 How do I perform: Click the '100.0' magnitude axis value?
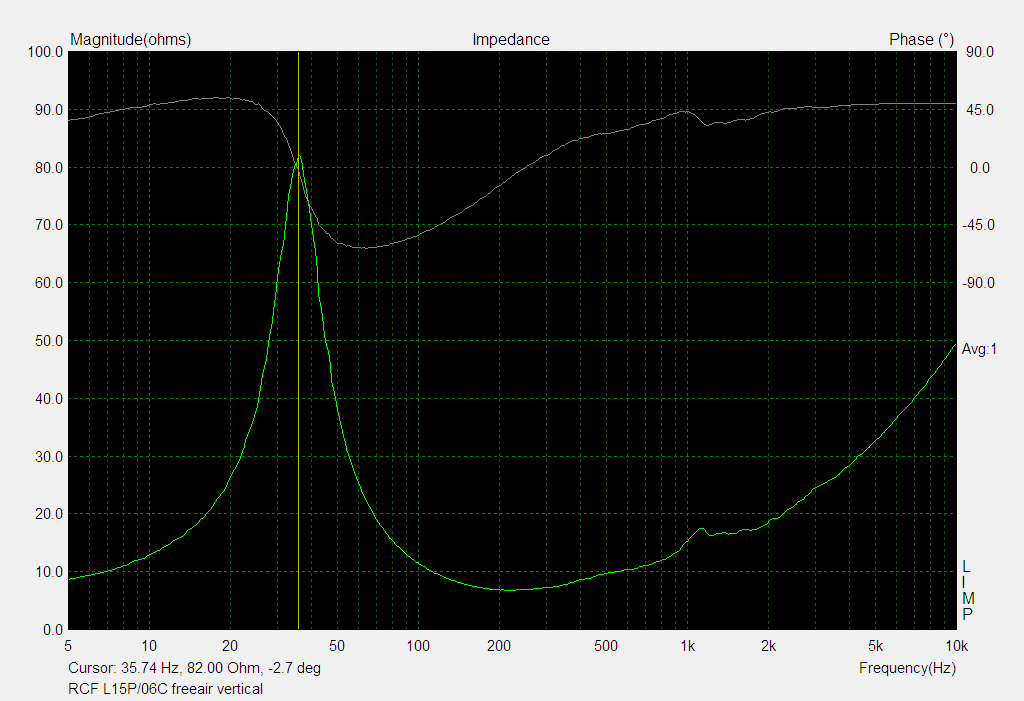[x=45, y=52]
